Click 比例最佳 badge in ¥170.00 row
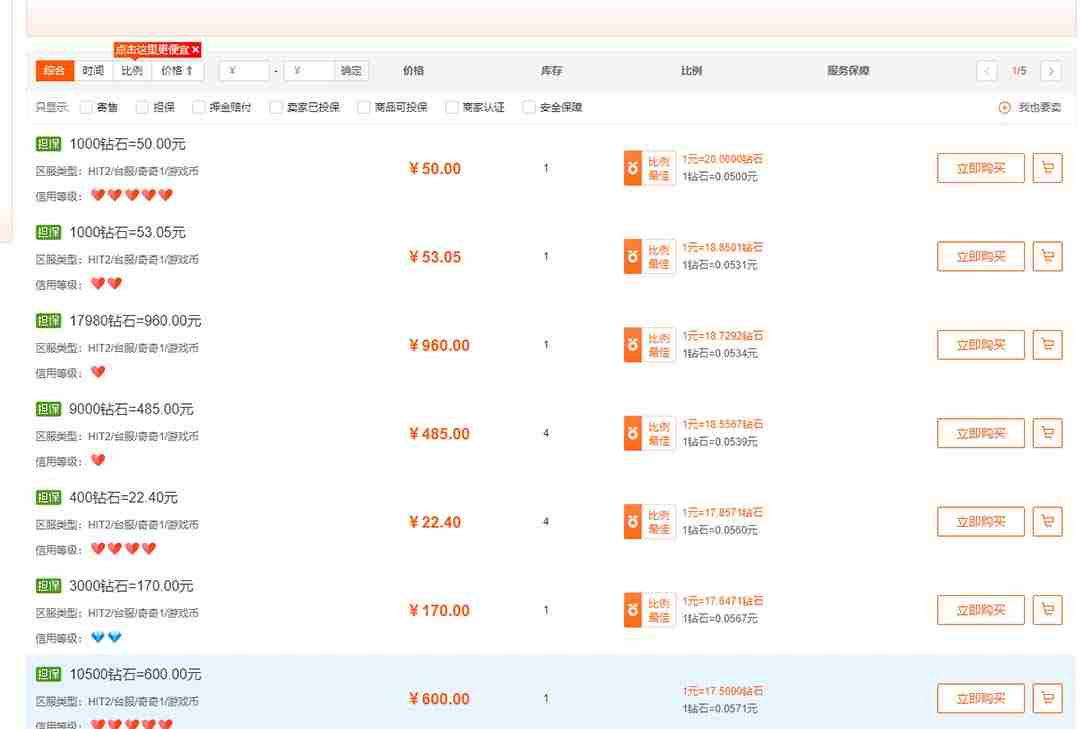 650,610
